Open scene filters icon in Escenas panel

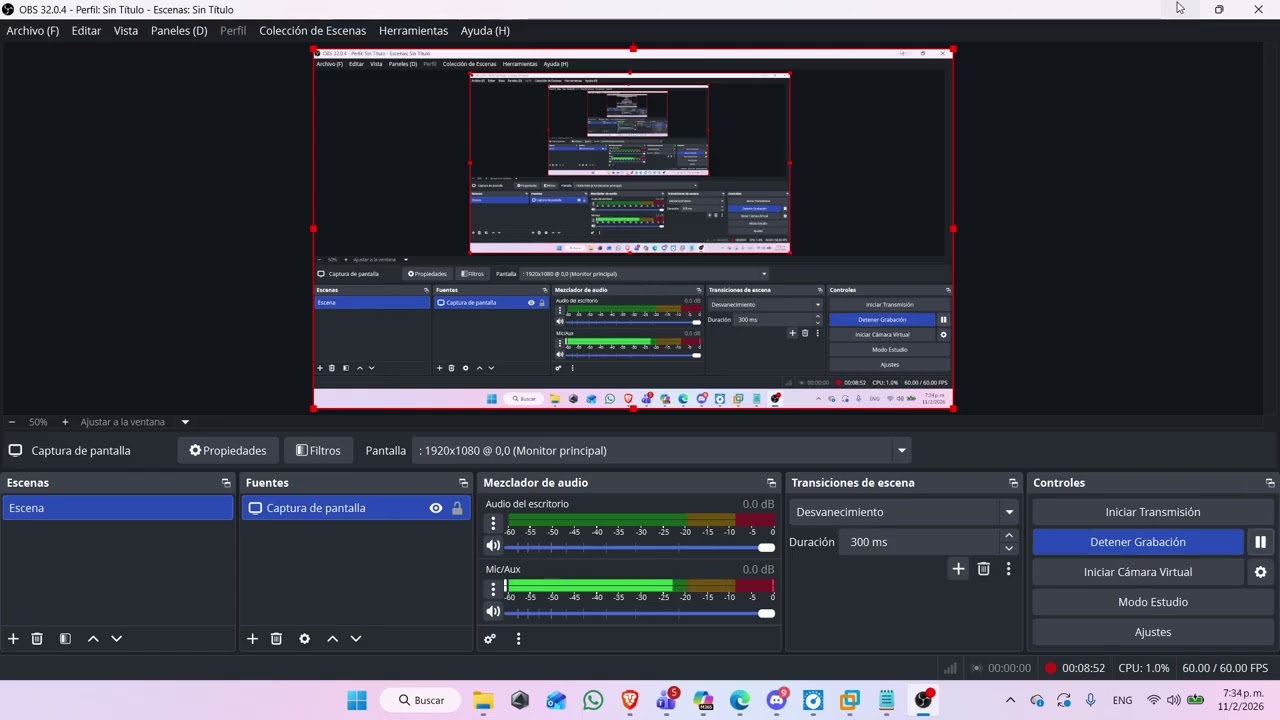pos(65,639)
